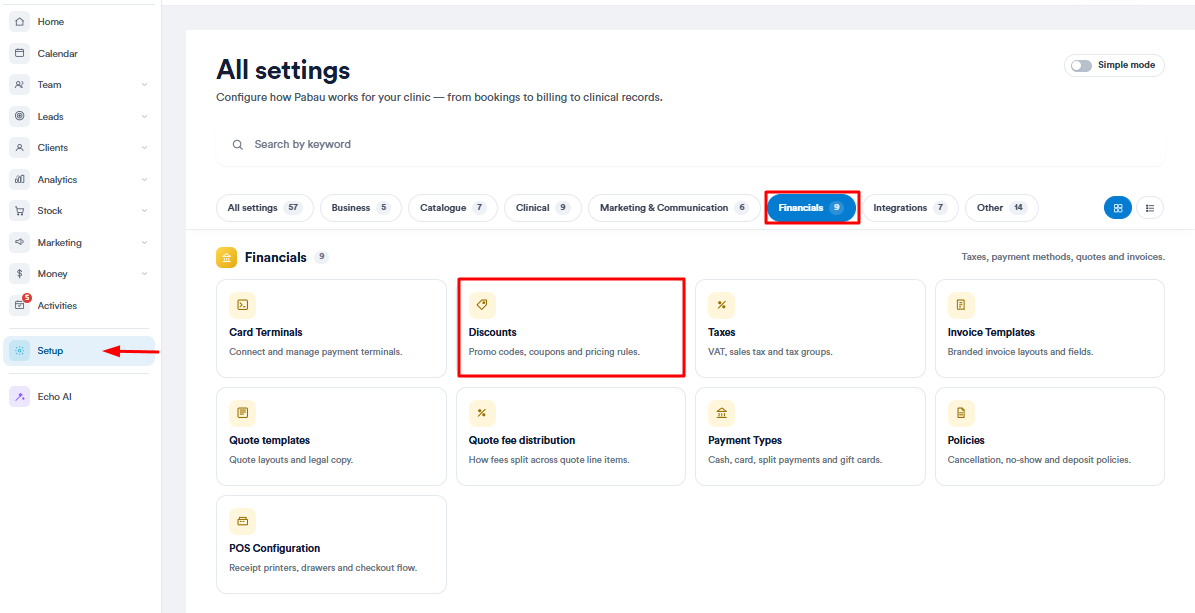Open the Home sidebar icon
Image resolution: width=1195 pixels, height=613 pixels.
click(x=20, y=22)
